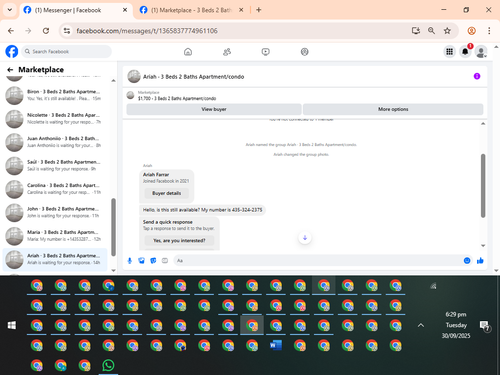
Task: Click the More options button
Action: (x=393, y=109)
